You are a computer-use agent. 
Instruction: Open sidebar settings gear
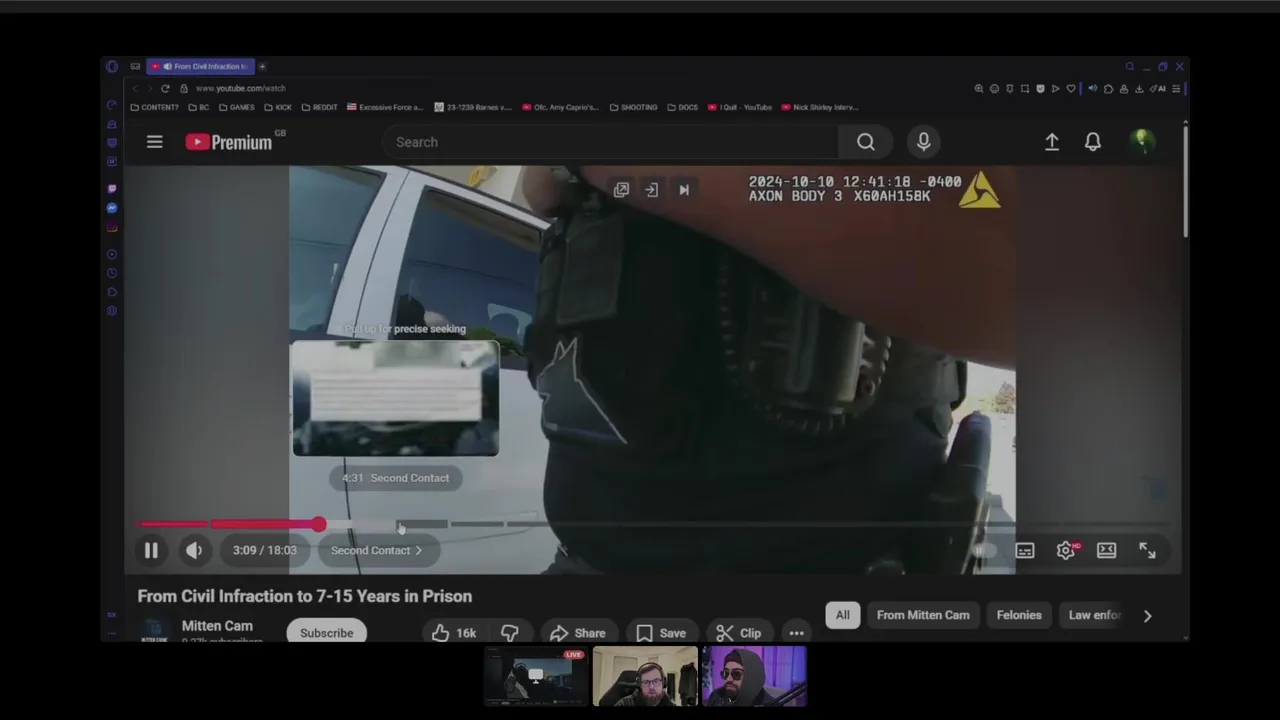[112, 311]
